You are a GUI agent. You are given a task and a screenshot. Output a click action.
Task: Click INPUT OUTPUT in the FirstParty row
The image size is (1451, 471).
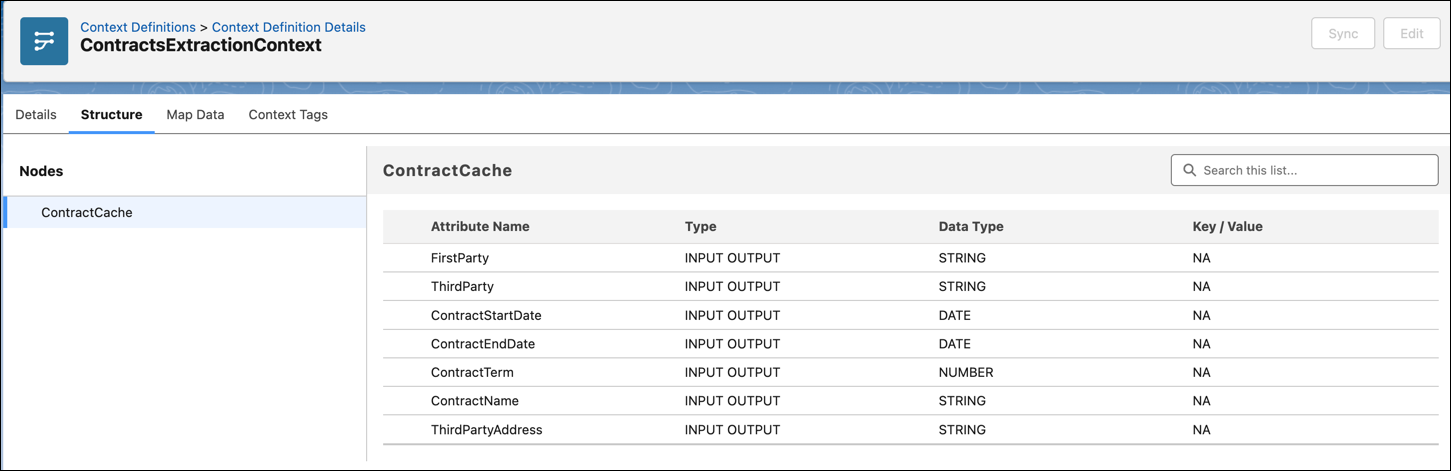coord(732,258)
